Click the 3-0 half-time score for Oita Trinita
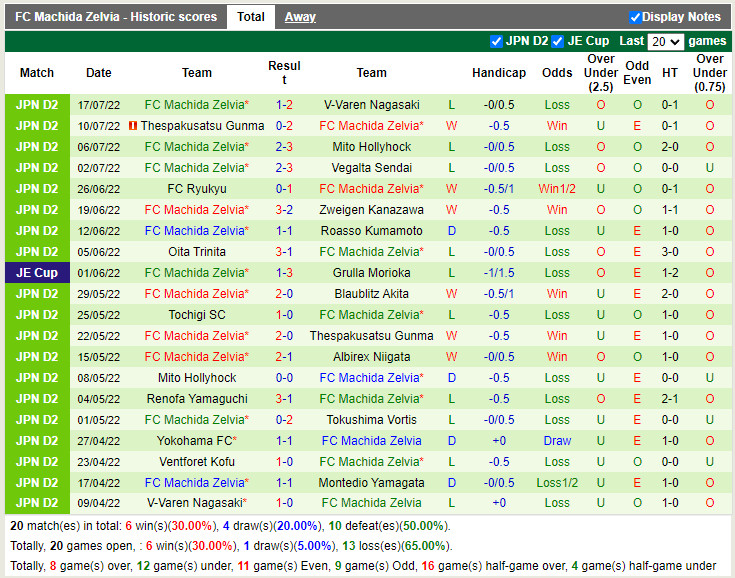Image resolution: width=735 pixels, height=578 pixels. pos(669,252)
